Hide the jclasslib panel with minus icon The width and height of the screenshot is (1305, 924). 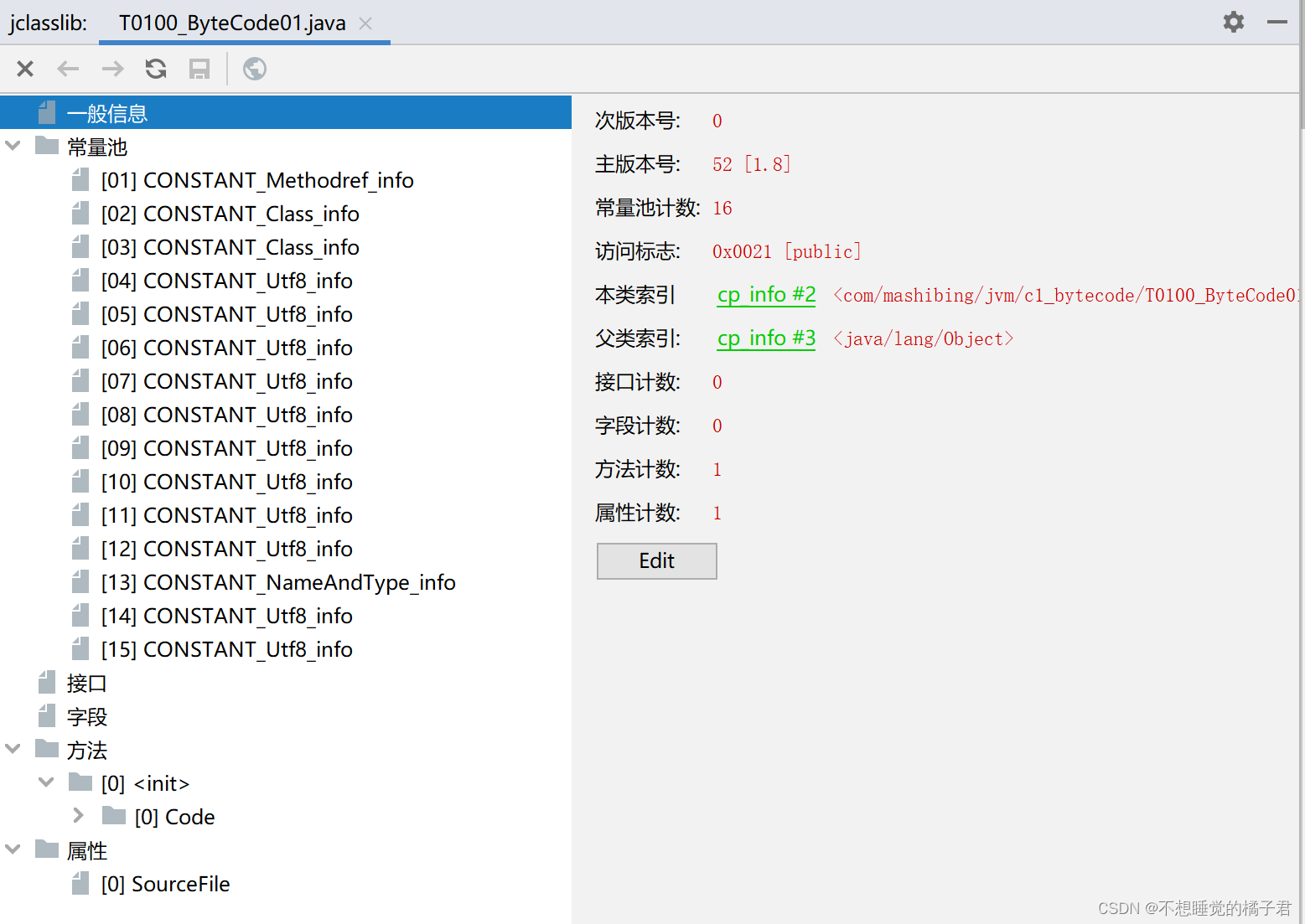1277,22
